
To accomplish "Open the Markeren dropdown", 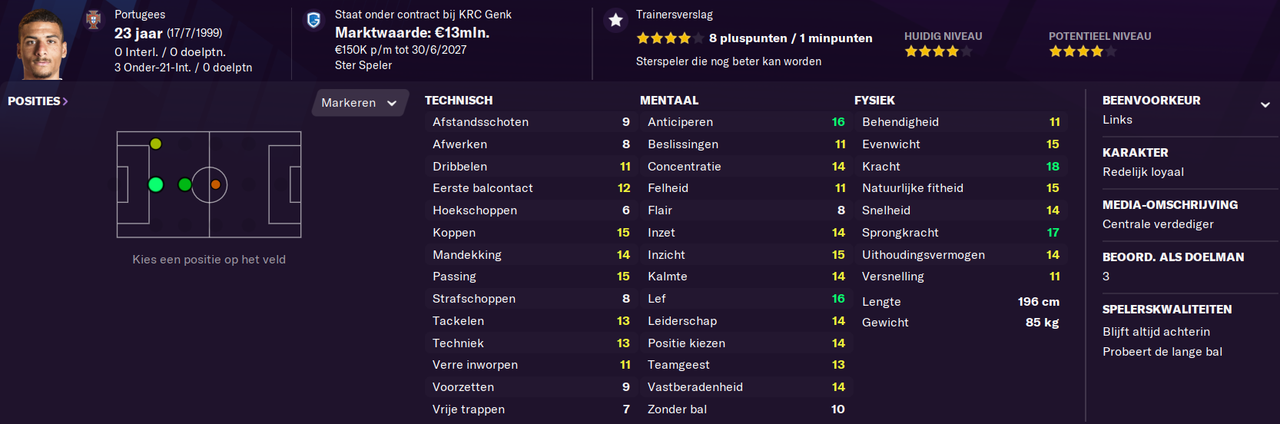I will [361, 103].
